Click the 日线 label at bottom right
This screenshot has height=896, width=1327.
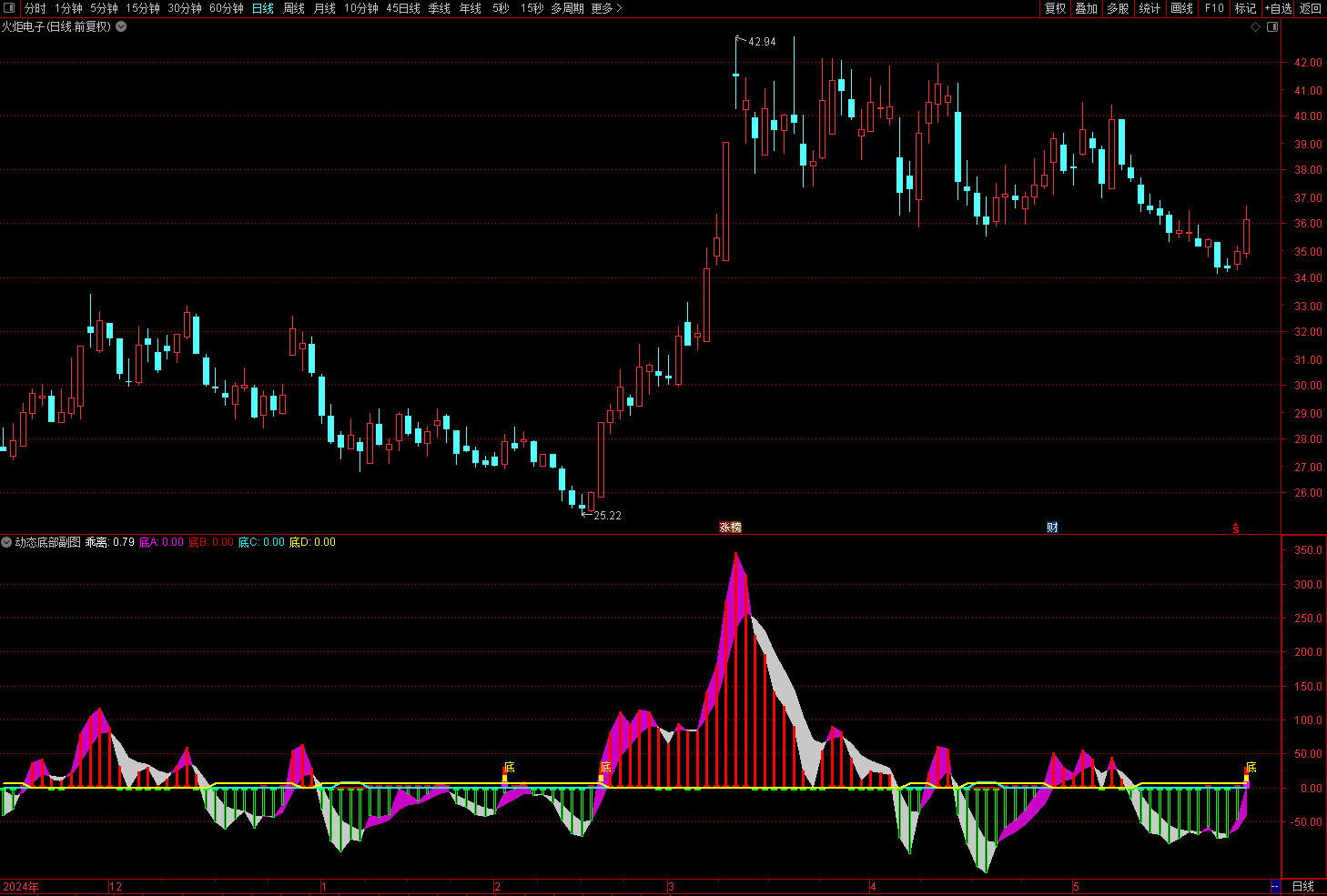pyautogui.click(x=1303, y=886)
